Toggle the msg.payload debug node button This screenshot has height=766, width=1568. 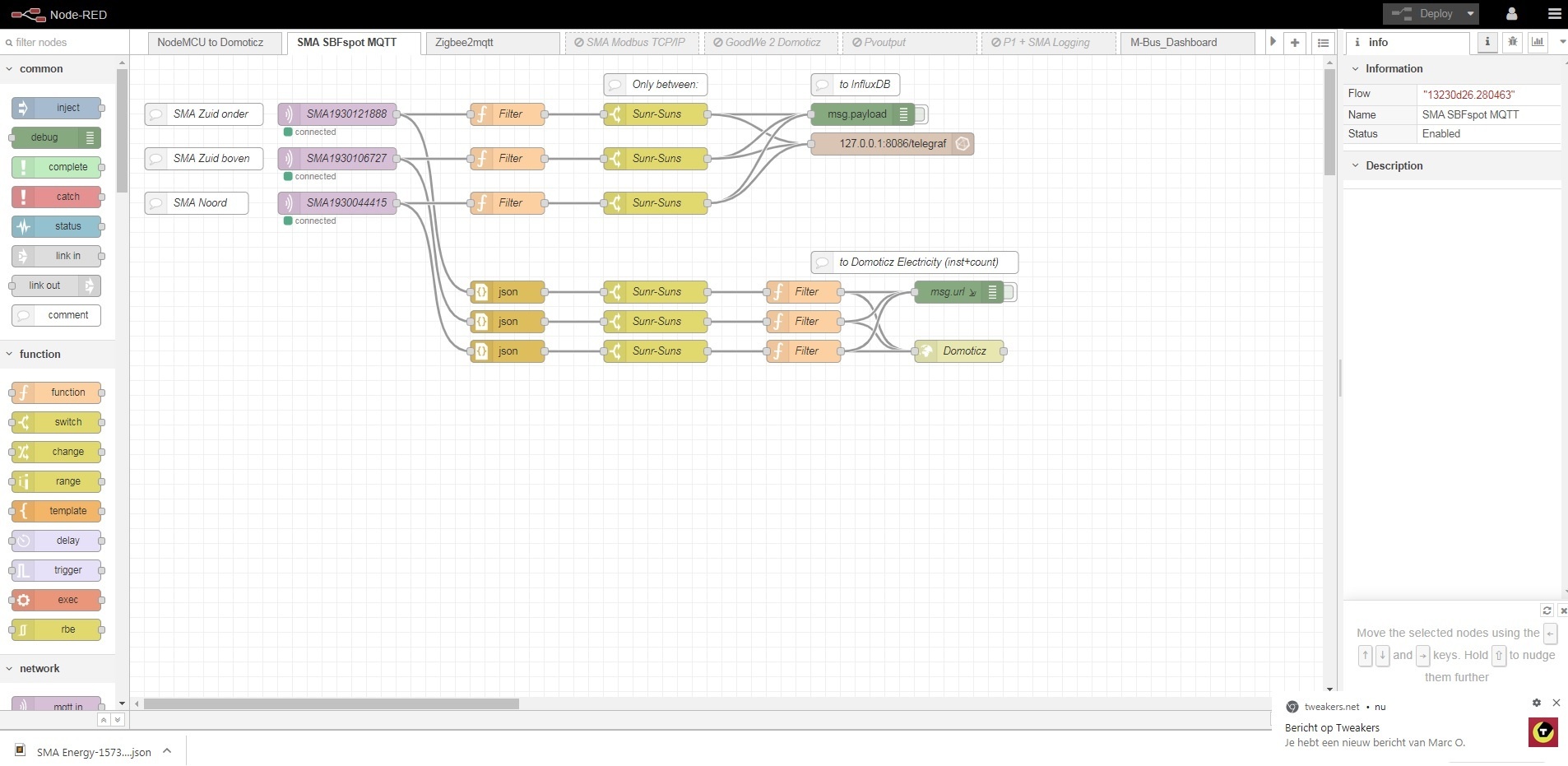(x=921, y=114)
